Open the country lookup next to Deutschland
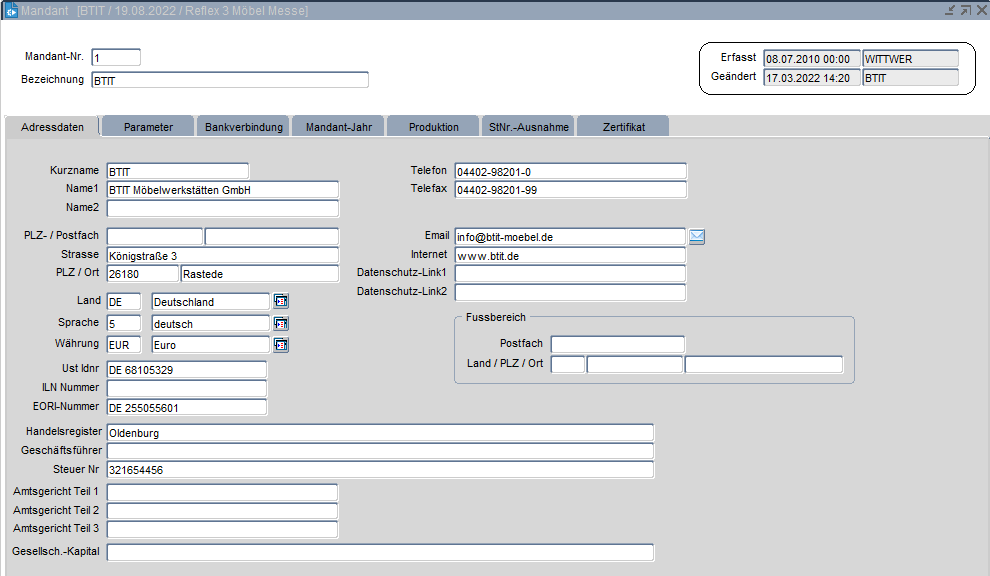The image size is (990, 576). pyautogui.click(x=281, y=301)
